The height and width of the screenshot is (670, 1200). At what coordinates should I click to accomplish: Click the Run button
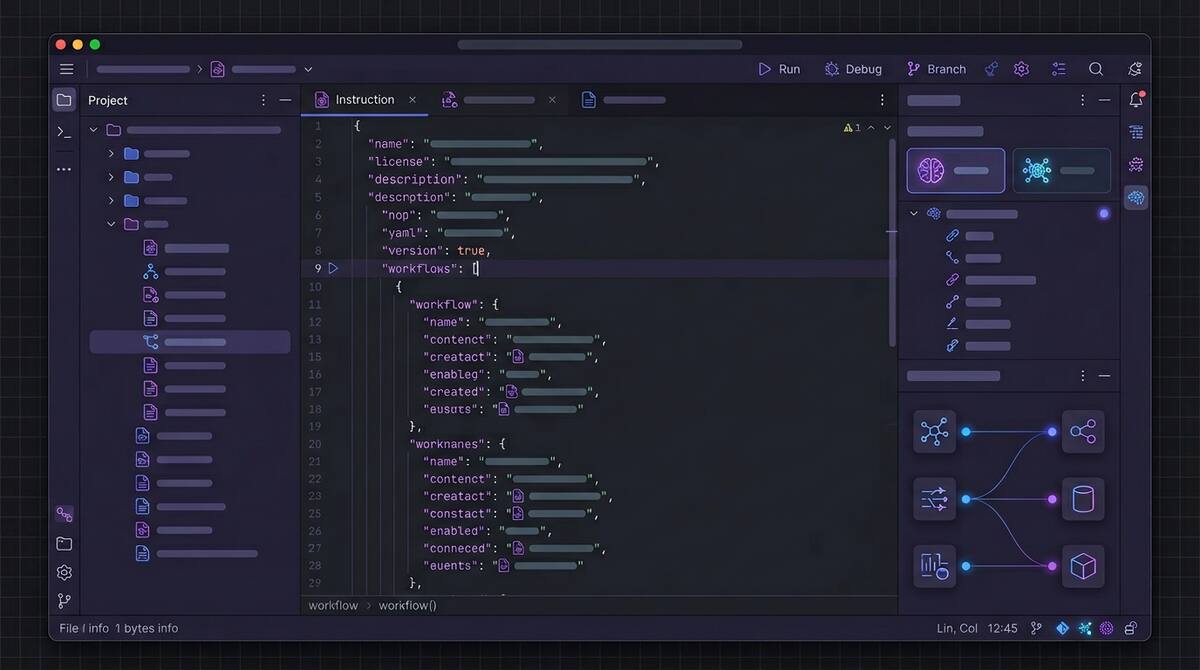coord(779,68)
